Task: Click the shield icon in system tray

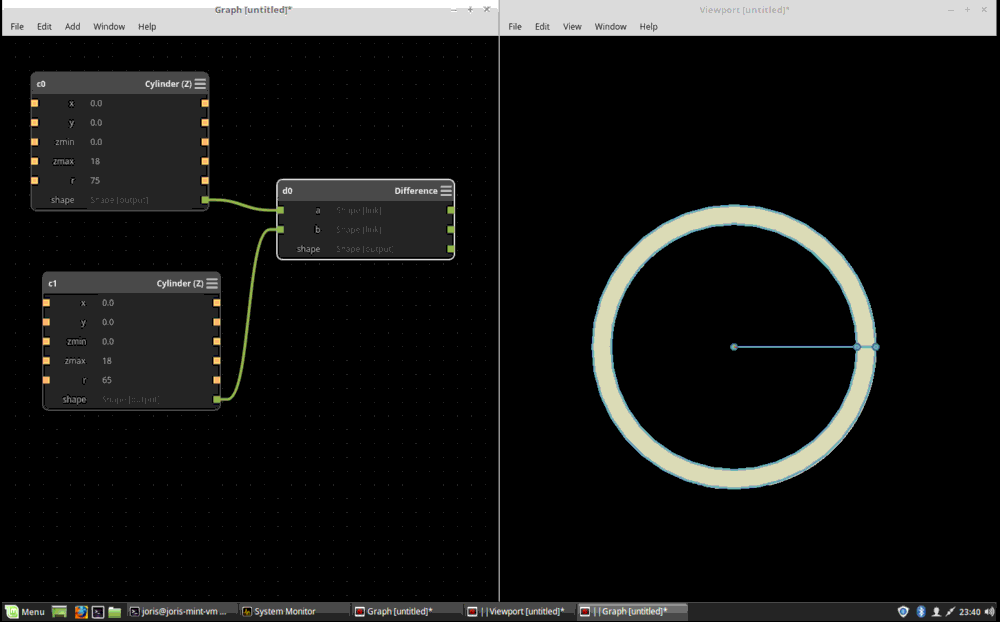Action: tap(903, 611)
